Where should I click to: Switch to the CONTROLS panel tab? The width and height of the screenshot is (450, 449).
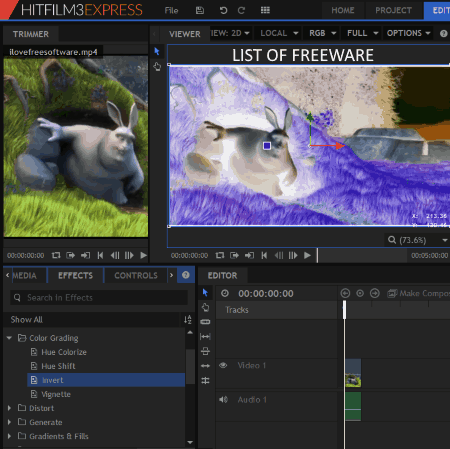click(x=136, y=275)
